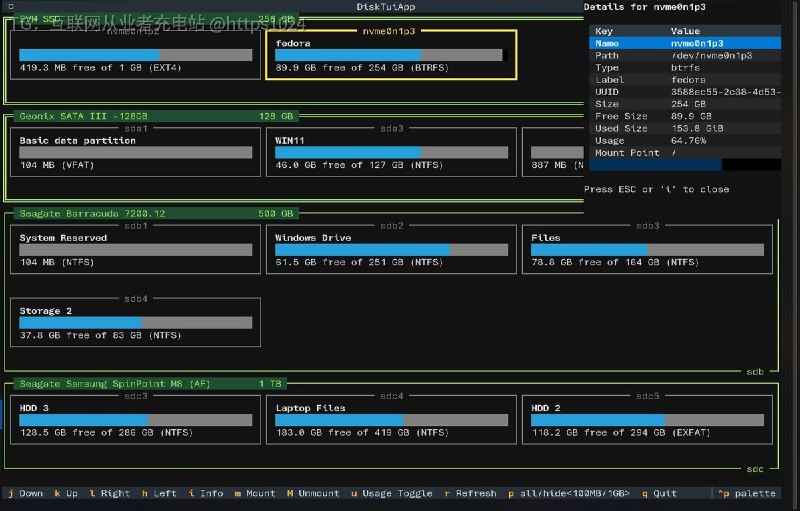Screen dimensions: 800x511
Task: Select the UUID row in details table
Action: [685, 92]
